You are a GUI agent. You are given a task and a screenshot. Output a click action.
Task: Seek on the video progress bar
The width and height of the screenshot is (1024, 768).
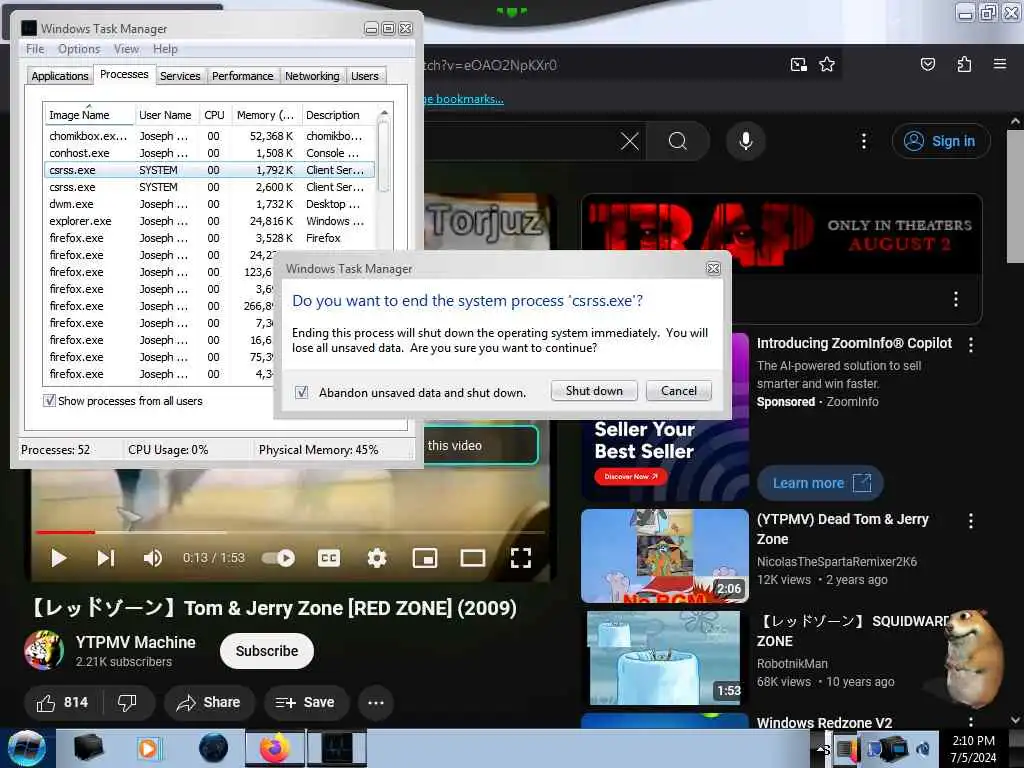pos(291,532)
